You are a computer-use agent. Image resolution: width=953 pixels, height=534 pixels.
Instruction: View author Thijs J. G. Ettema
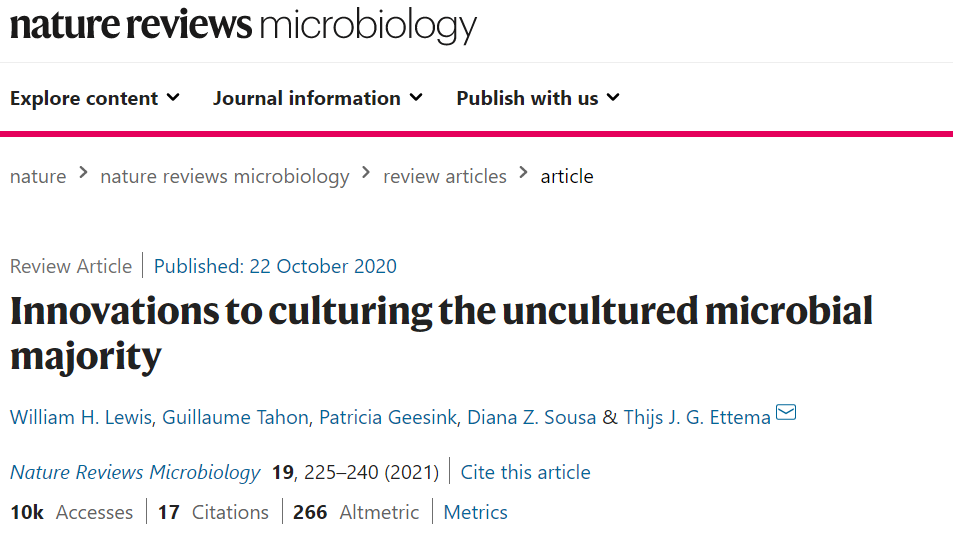(697, 417)
